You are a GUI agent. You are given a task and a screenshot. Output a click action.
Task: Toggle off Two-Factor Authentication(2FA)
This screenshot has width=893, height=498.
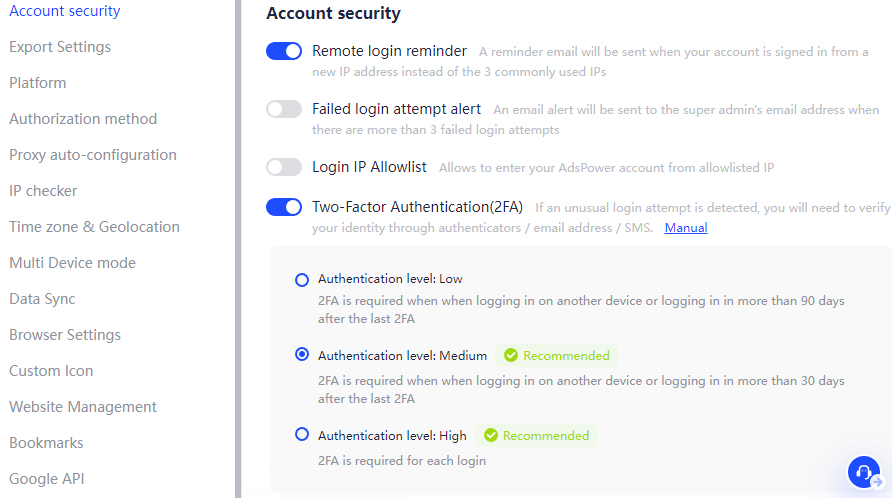point(284,207)
